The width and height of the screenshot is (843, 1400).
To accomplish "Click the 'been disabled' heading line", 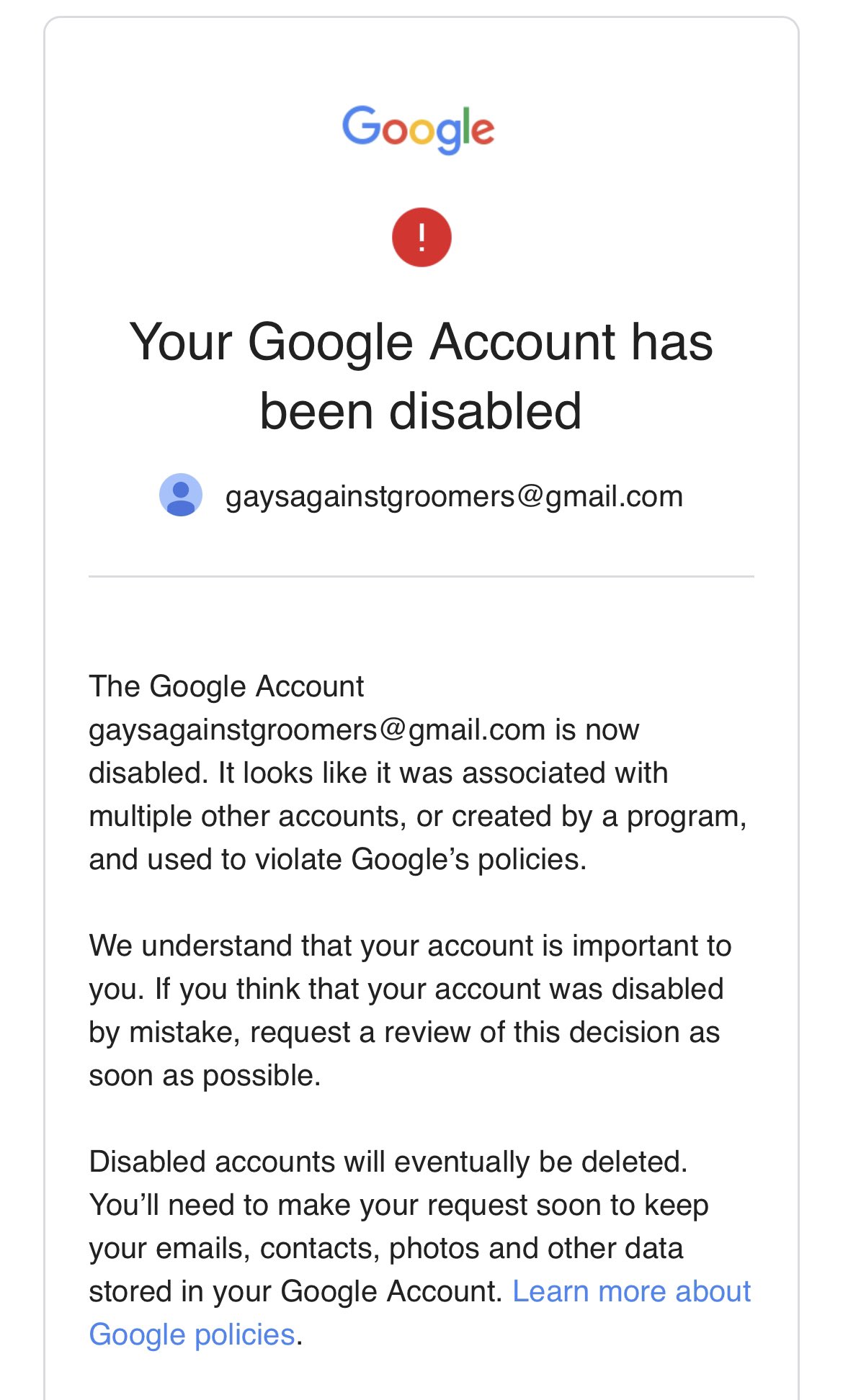I will pyautogui.click(x=421, y=411).
